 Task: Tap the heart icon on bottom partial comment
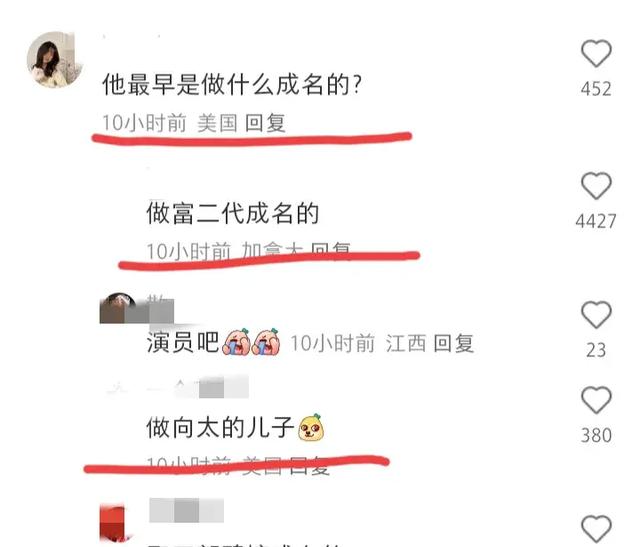(596, 529)
